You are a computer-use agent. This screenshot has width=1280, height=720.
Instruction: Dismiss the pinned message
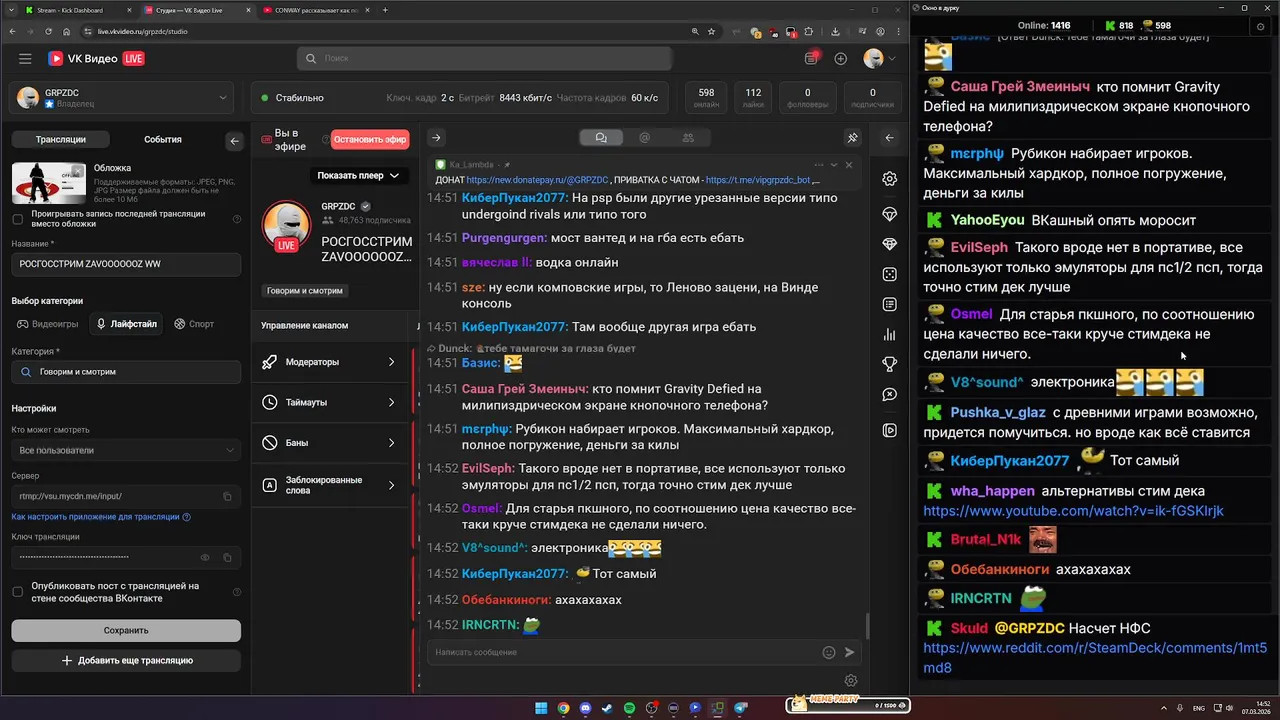tap(849, 165)
